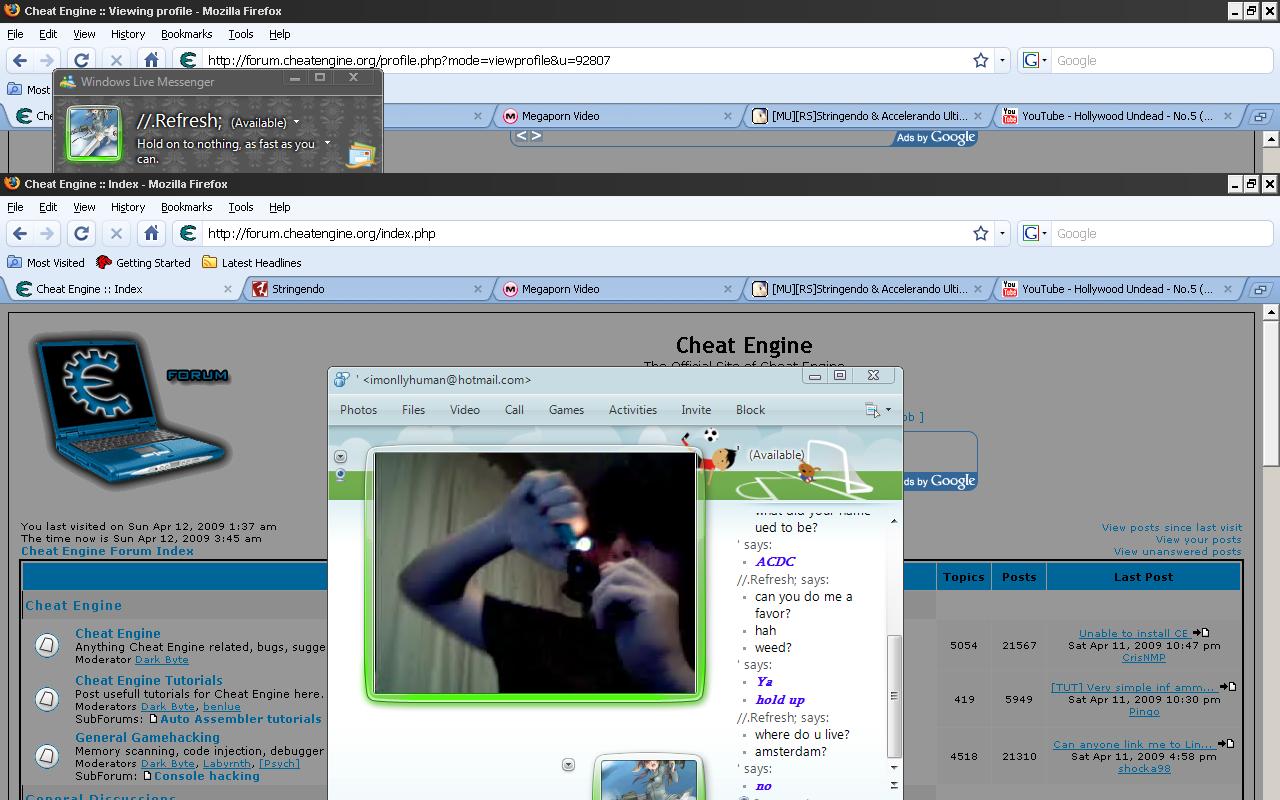Click the site icon beside the index.php URL
Viewport: 1280px width, 800px height.
pyautogui.click(x=187, y=233)
